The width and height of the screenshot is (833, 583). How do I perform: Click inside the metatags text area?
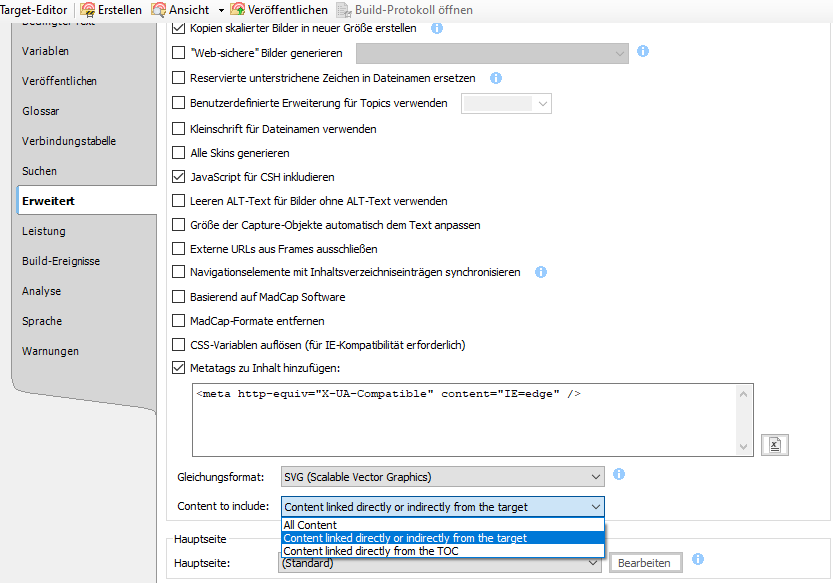click(x=463, y=420)
